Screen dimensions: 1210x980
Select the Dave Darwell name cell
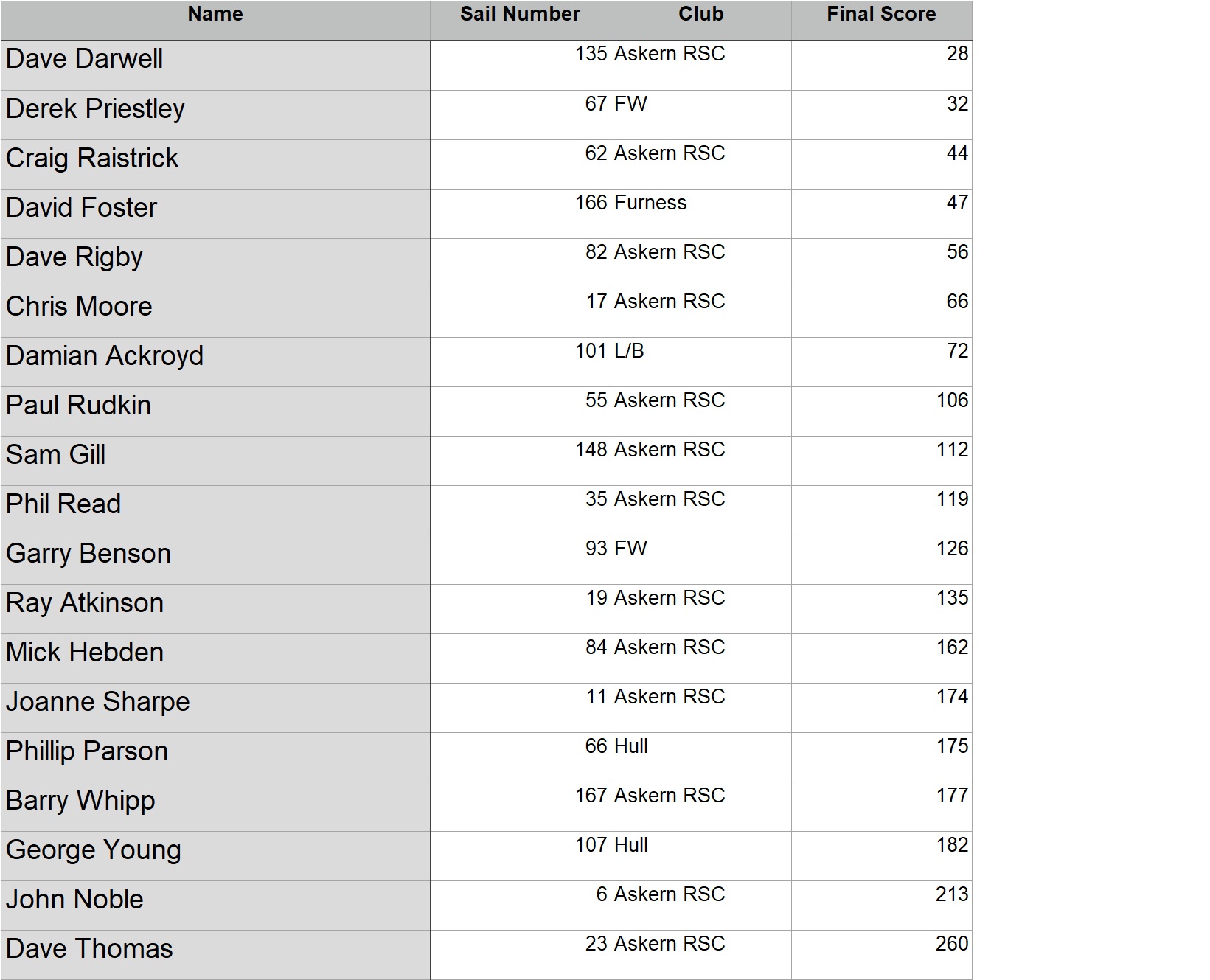click(215, 65)
